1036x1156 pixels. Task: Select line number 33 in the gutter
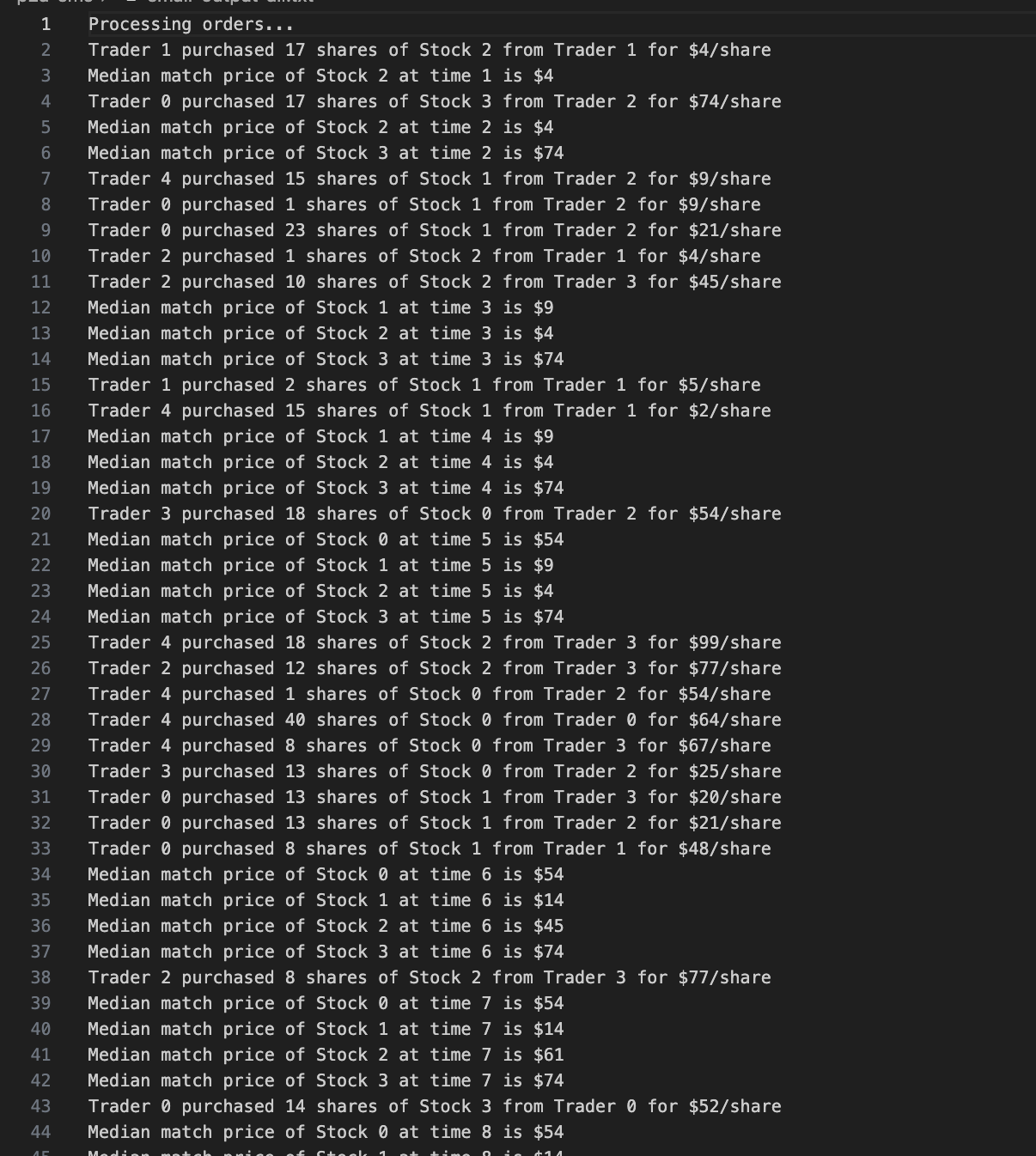40,849
